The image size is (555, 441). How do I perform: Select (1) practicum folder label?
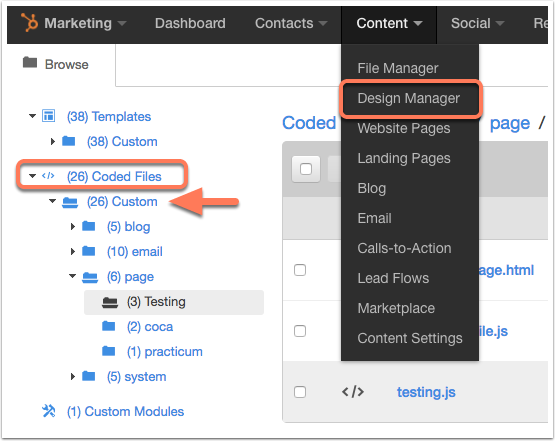click(x=165, y=352)
